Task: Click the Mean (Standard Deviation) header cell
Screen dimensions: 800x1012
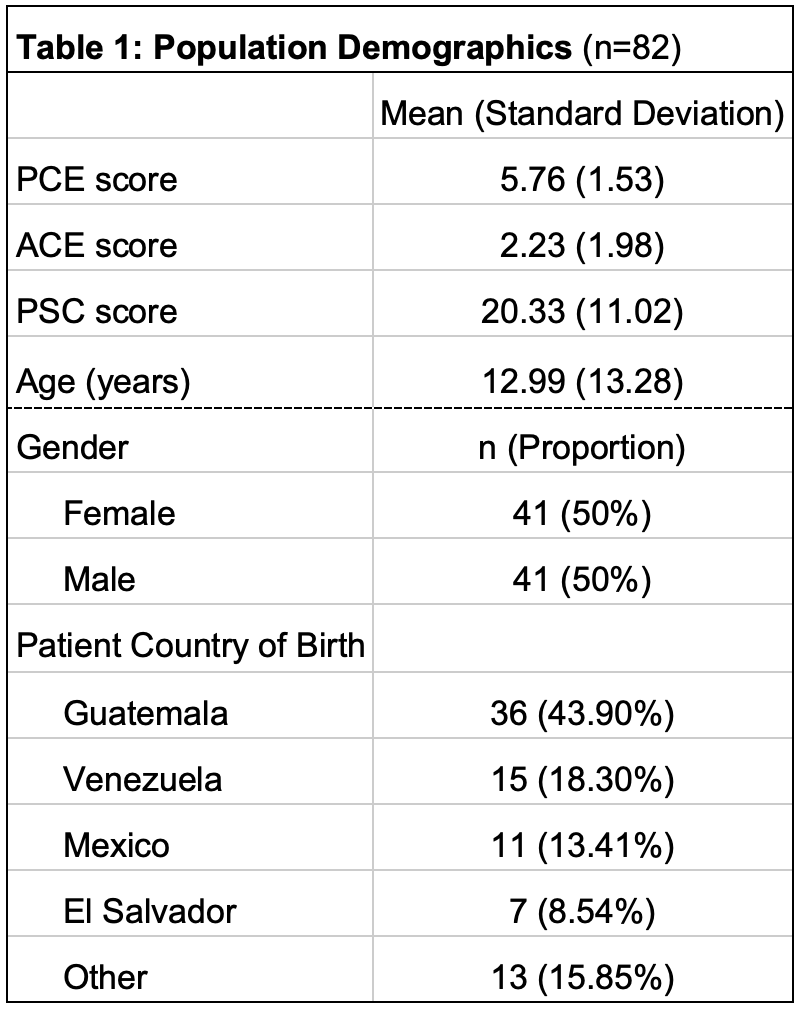Action: (x=583, y=114)
